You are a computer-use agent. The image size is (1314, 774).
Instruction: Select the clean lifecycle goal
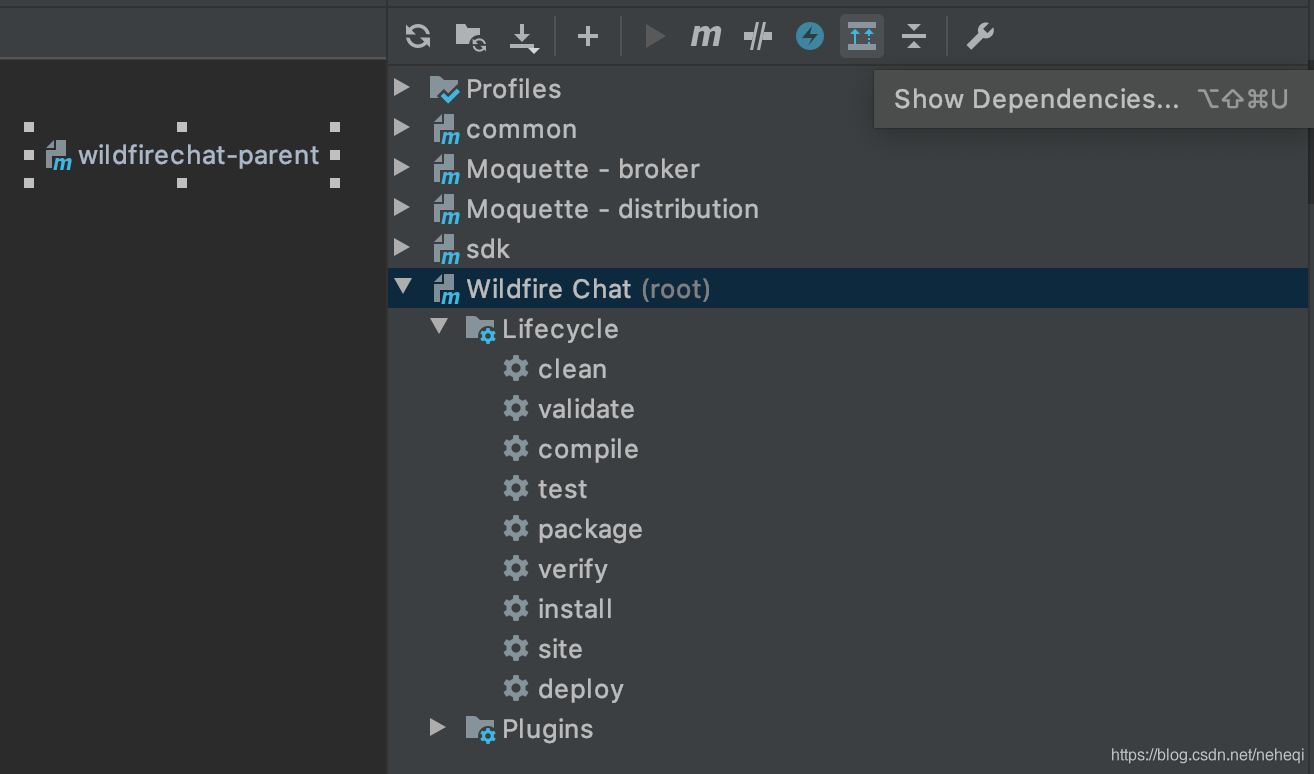tap(572, 369)
